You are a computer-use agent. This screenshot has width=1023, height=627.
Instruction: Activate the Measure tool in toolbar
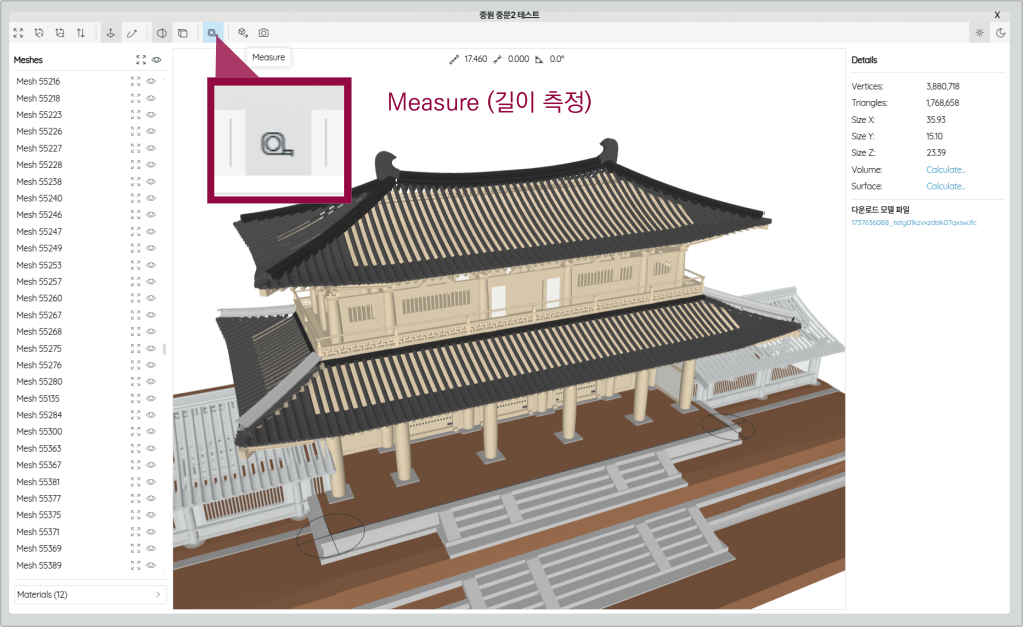coord(212,33)
